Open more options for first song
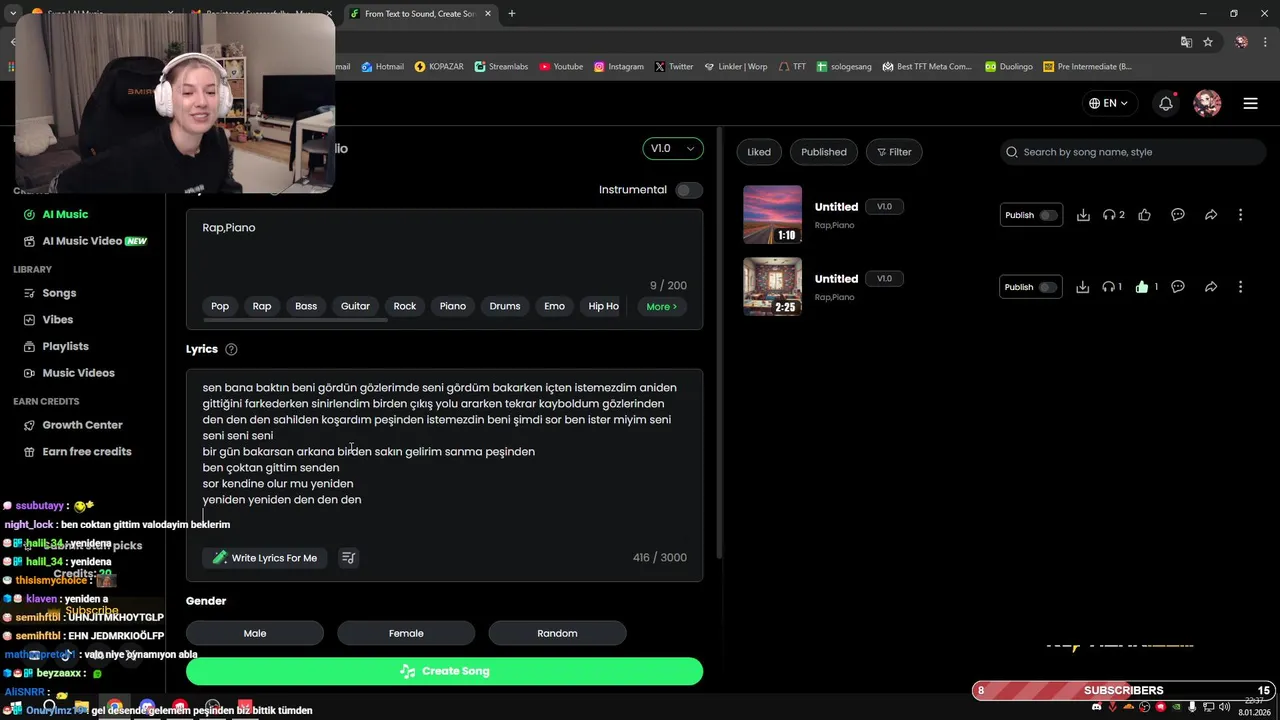This screenshot has width=1280, height=720. click(x=1240, y=215)
